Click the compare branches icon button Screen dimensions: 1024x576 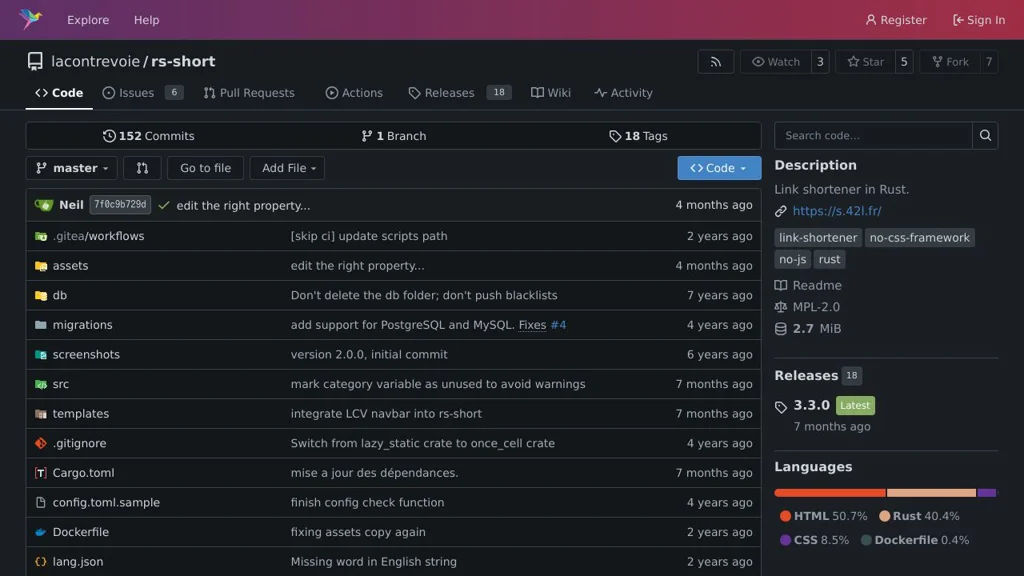[x=142, y=168]
